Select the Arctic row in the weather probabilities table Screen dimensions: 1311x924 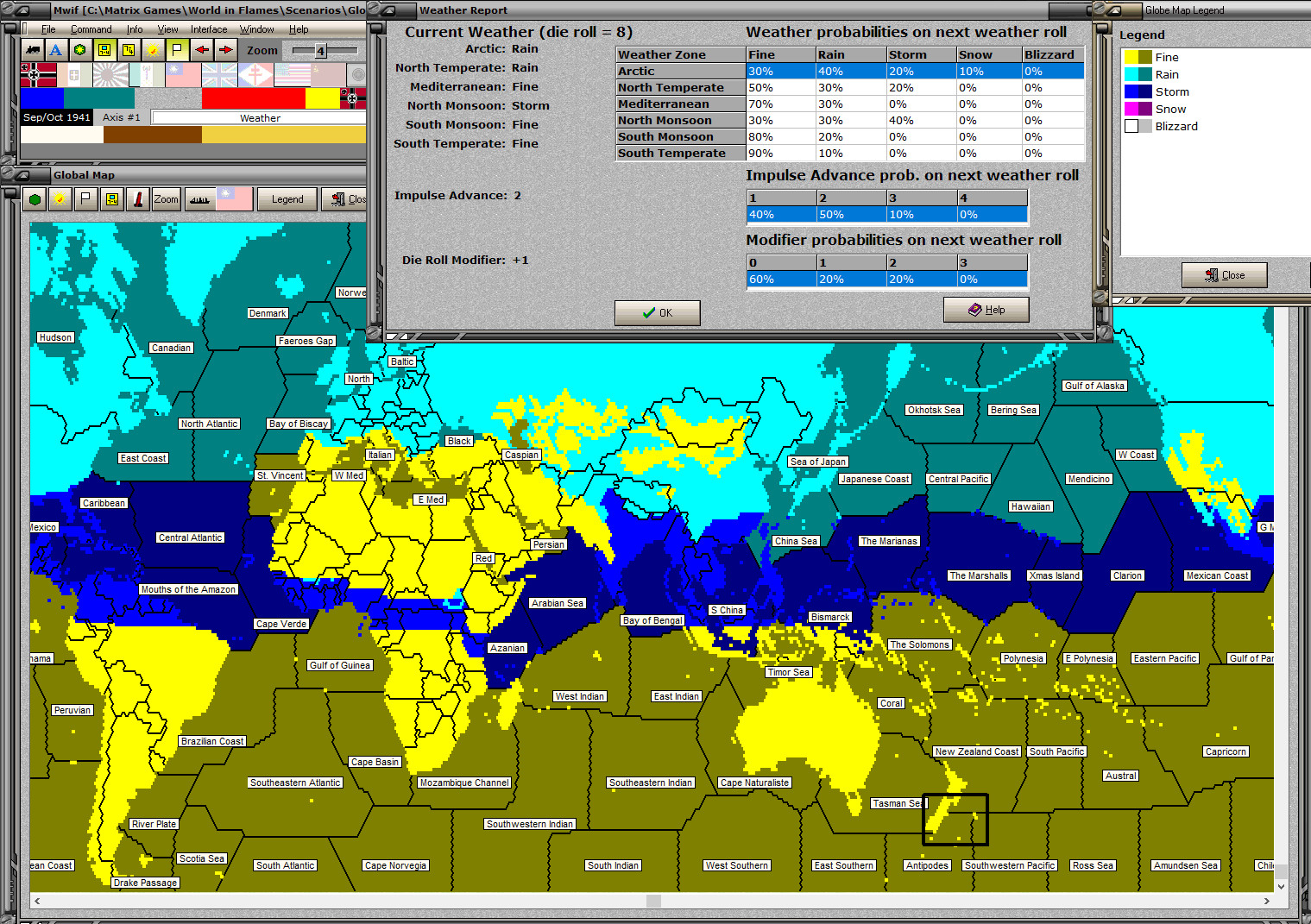(850, 72)
